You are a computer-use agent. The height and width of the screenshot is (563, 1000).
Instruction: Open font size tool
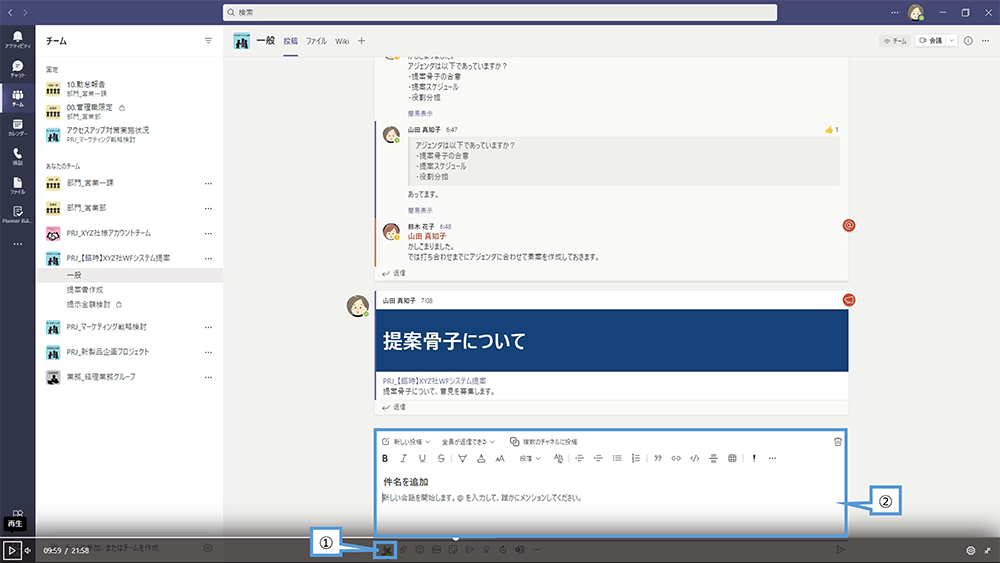coord(500,458)
